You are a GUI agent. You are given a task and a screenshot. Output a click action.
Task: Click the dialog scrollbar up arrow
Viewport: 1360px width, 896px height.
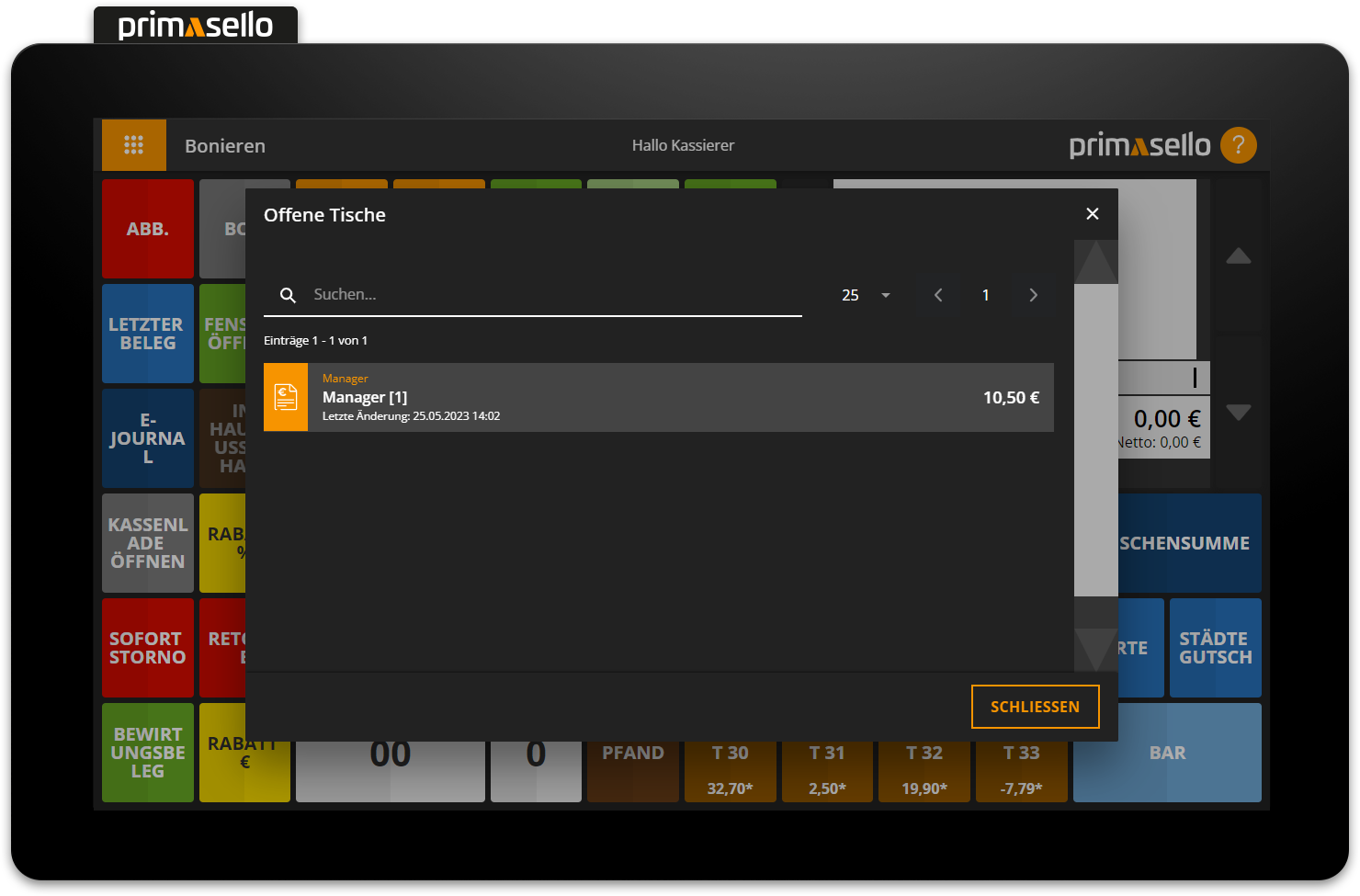point(1095,263)
